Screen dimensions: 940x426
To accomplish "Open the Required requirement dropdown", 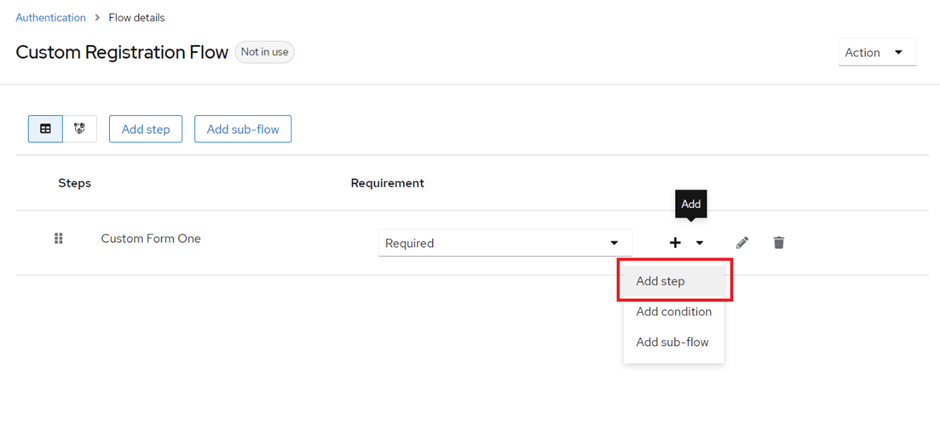I will tap(505, 243).
